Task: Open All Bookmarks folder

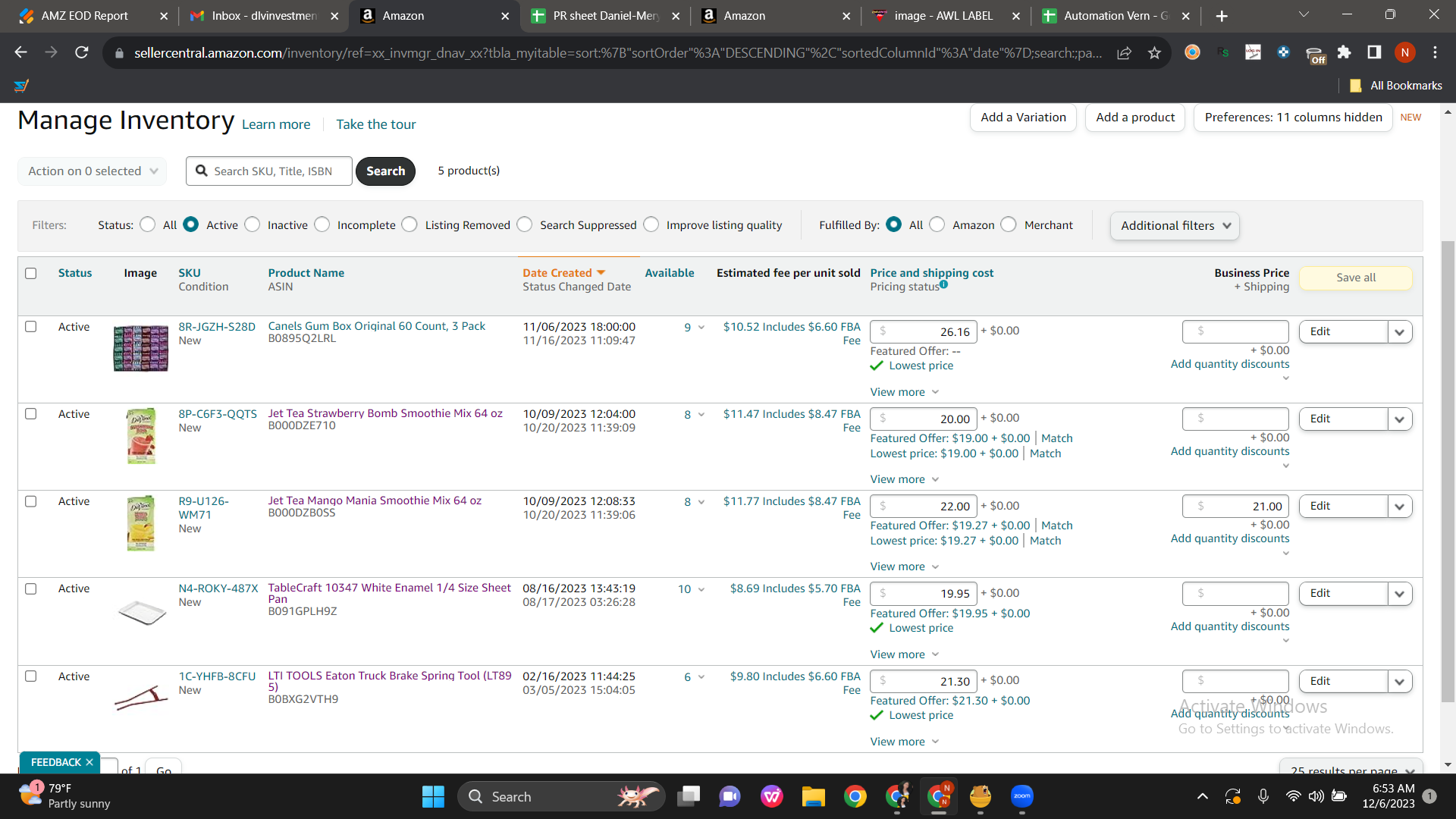Action: pyautogui.click(x=1396, y=86)
